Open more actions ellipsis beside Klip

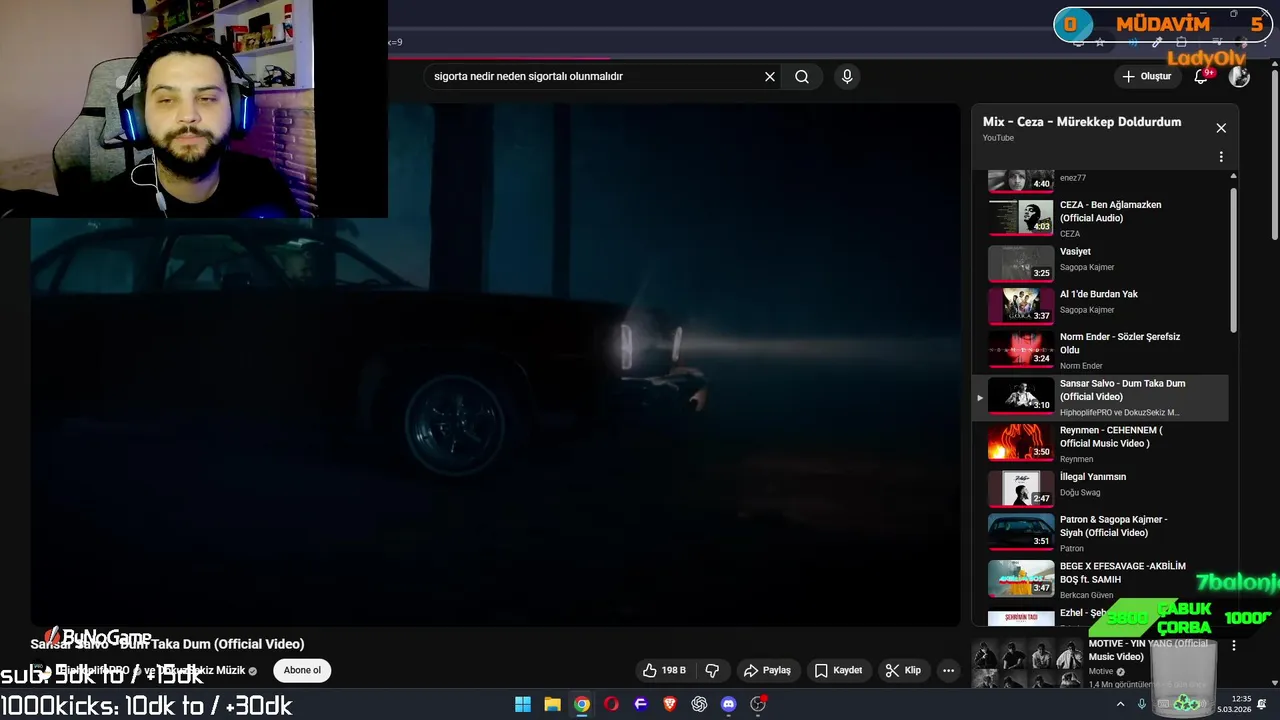pos(948,670)
